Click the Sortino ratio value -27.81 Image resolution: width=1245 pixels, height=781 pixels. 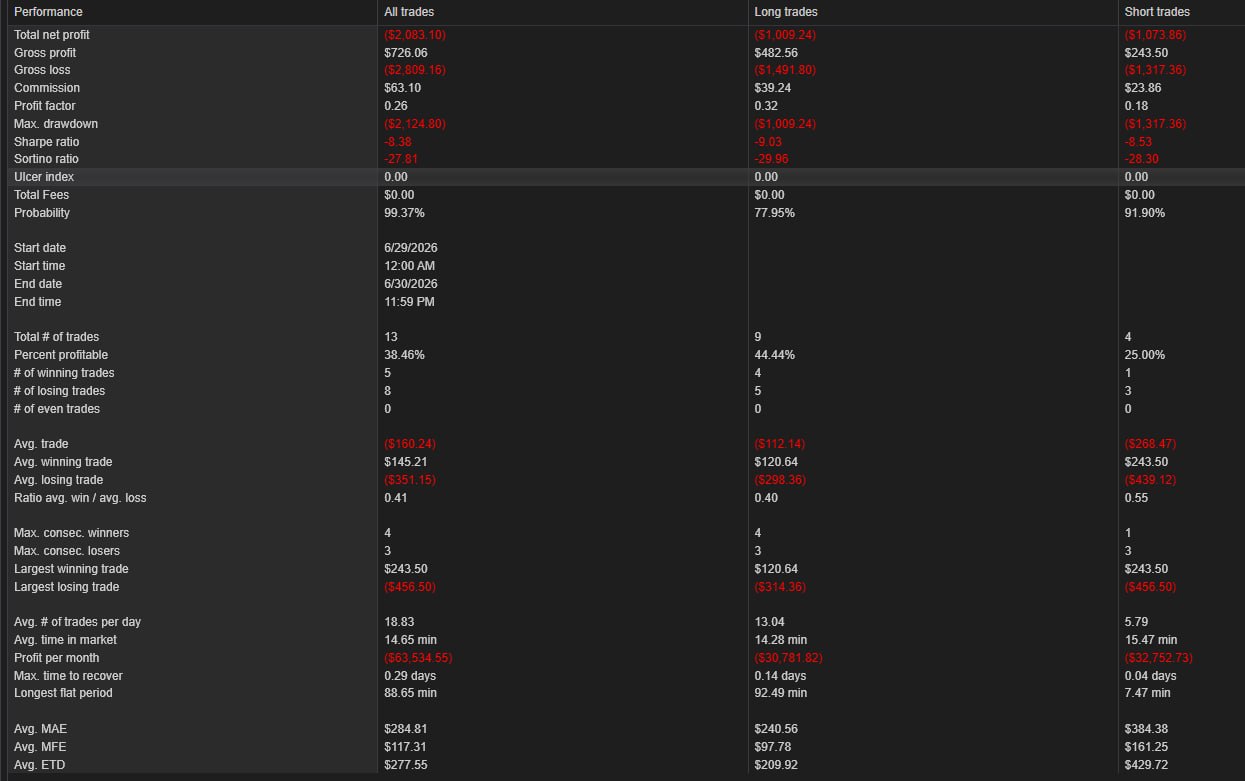(x=400, y=159)
